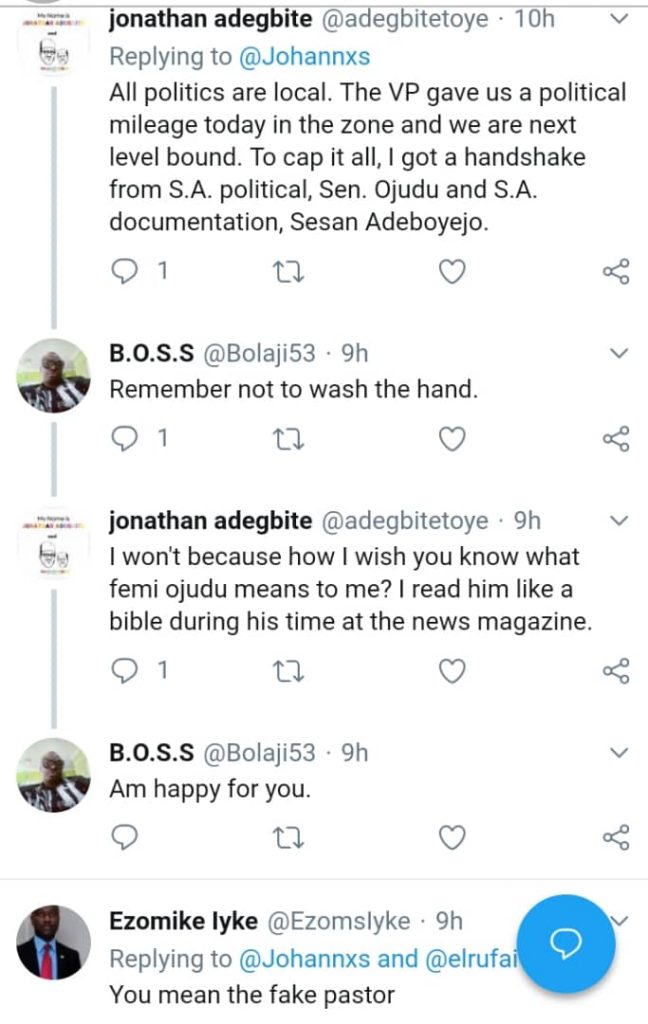648x1024 pixels.
Task: Expand menu chevron on 'Remember not to wash' tweet
Action: click(618, 353)
